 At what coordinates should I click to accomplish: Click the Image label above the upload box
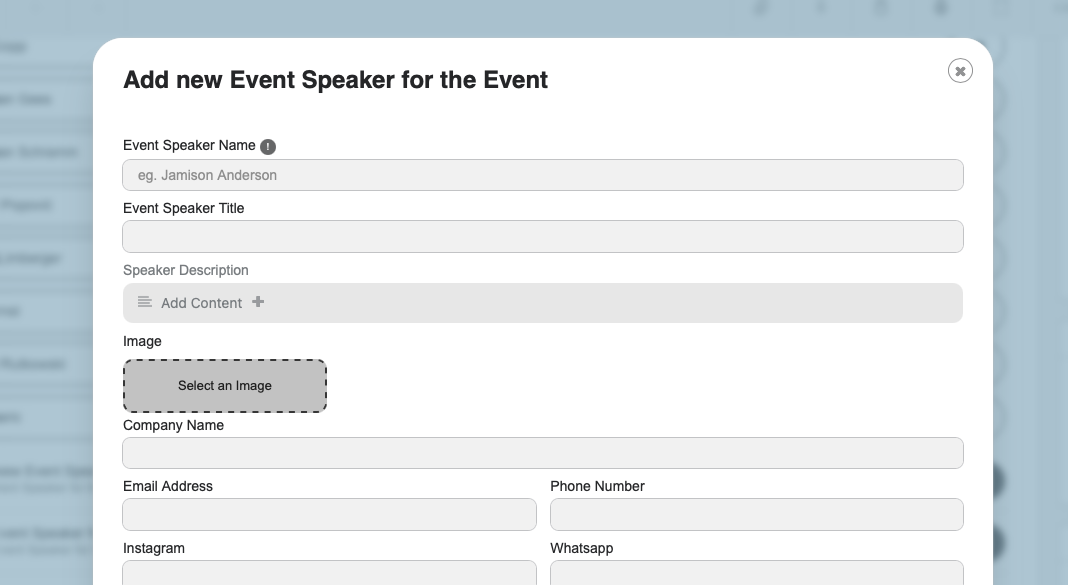pyautogui.click(x=142, y=341)
